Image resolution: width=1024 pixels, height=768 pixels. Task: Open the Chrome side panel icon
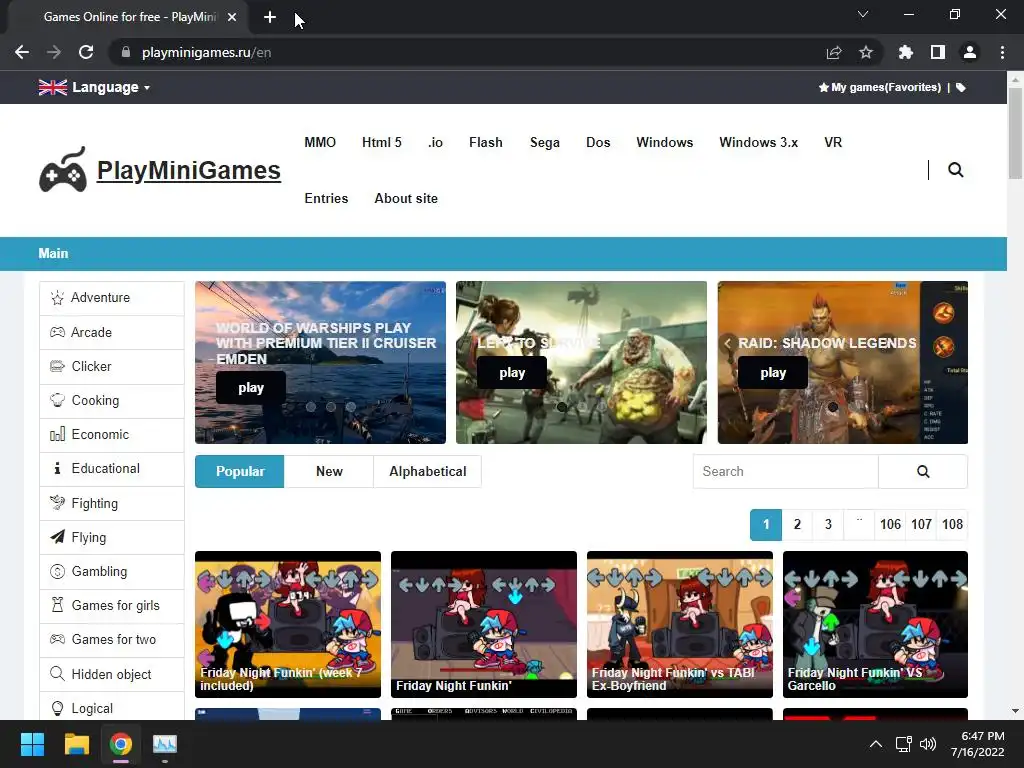[938, 52]
